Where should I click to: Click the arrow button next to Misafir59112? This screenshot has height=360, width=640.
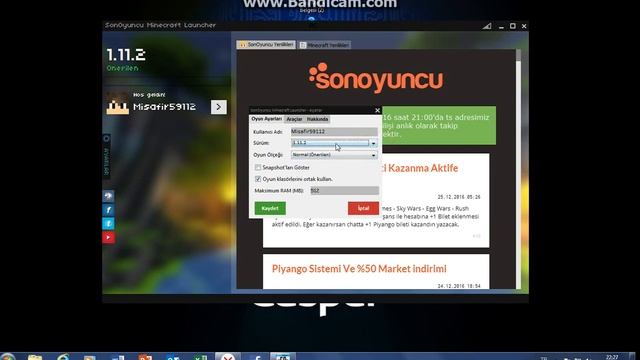(x=219, y=107)
